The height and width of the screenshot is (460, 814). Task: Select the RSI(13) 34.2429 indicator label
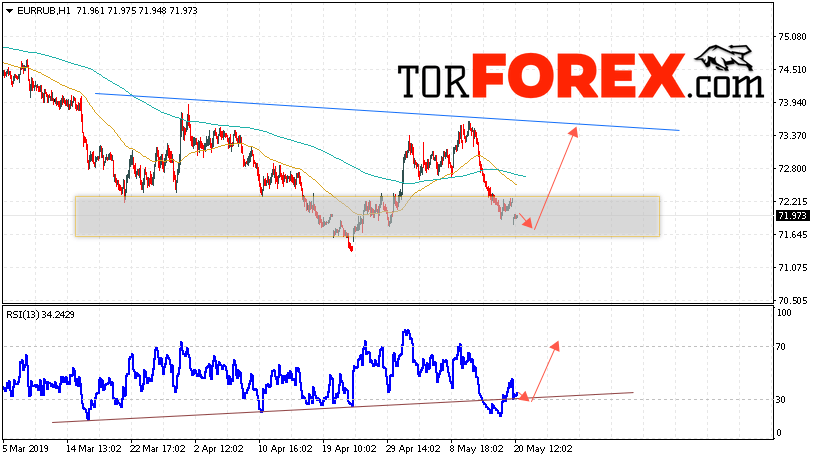(x=40, y=315)
